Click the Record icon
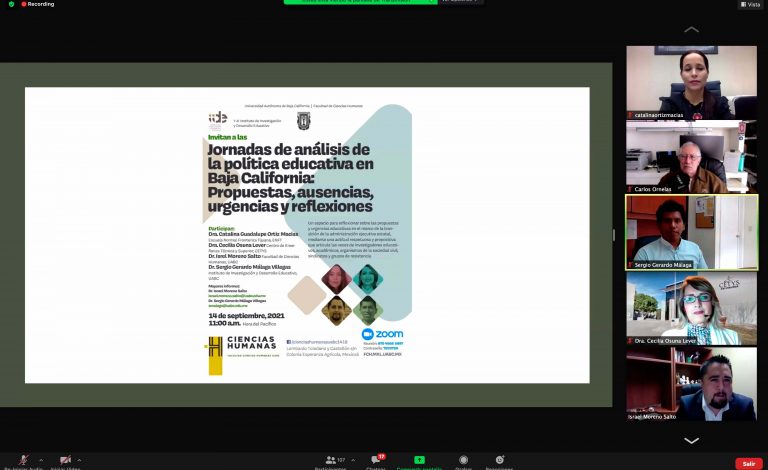Viewport: 768px width, 470px height. pyautogui.click(x=463, y=461)
